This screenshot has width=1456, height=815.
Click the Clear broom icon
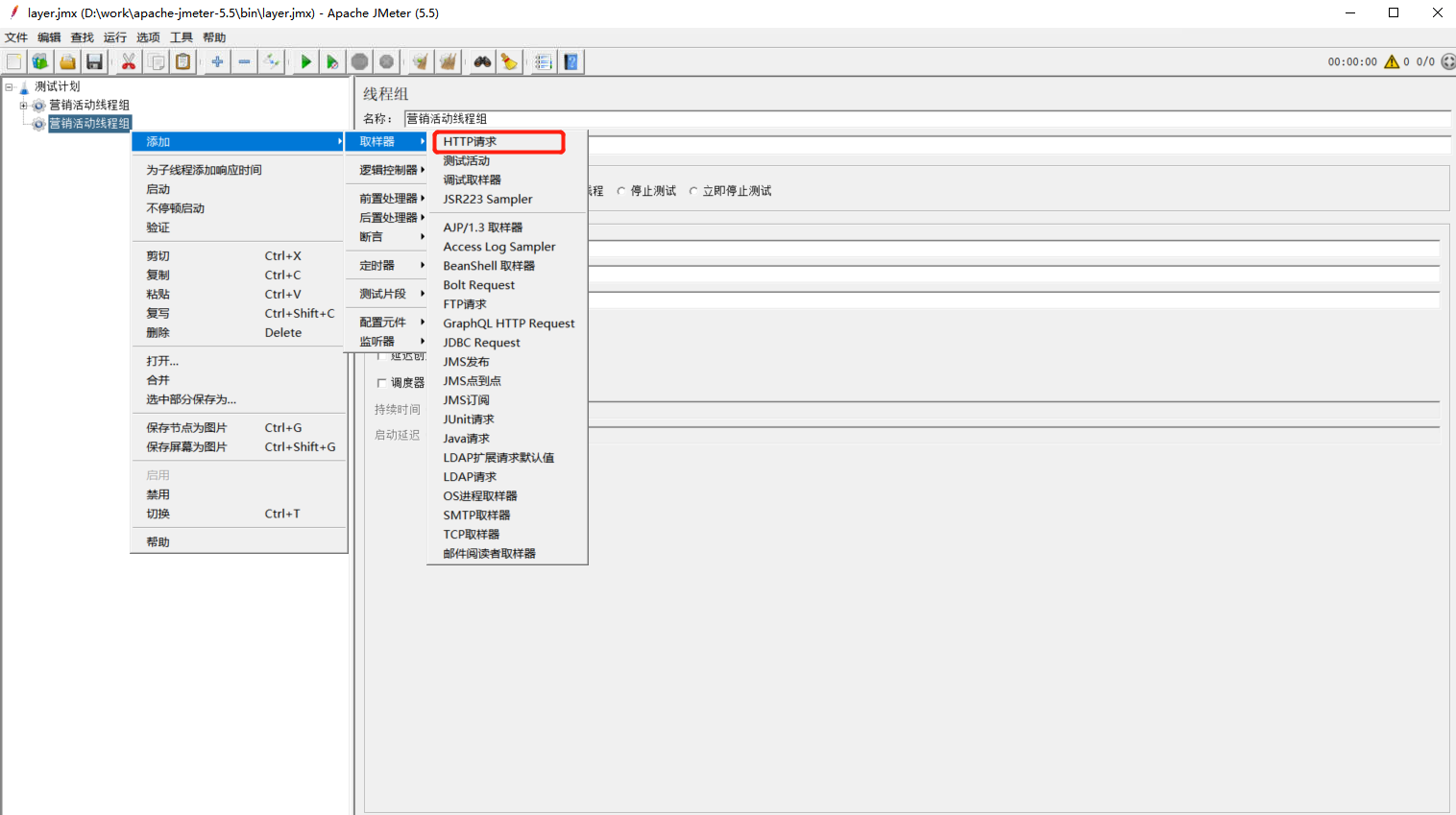pyautogui.click(x=421, y=61)
